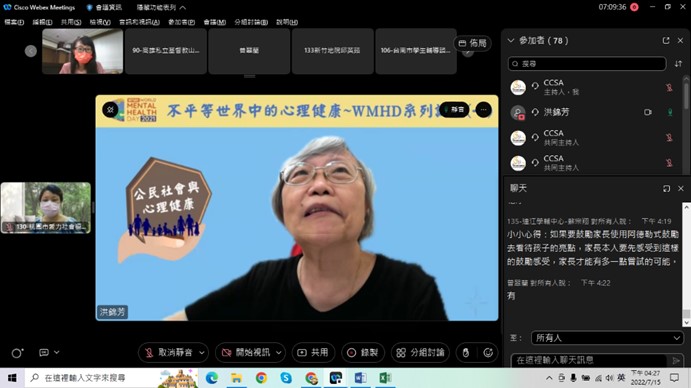Pop out the participants panel

[665, 41]
